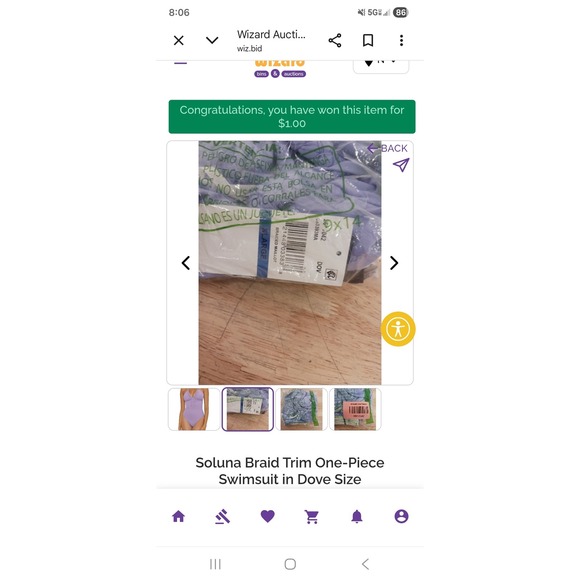
Task: Show previous product image with left arrow
Action: point(186,263)
